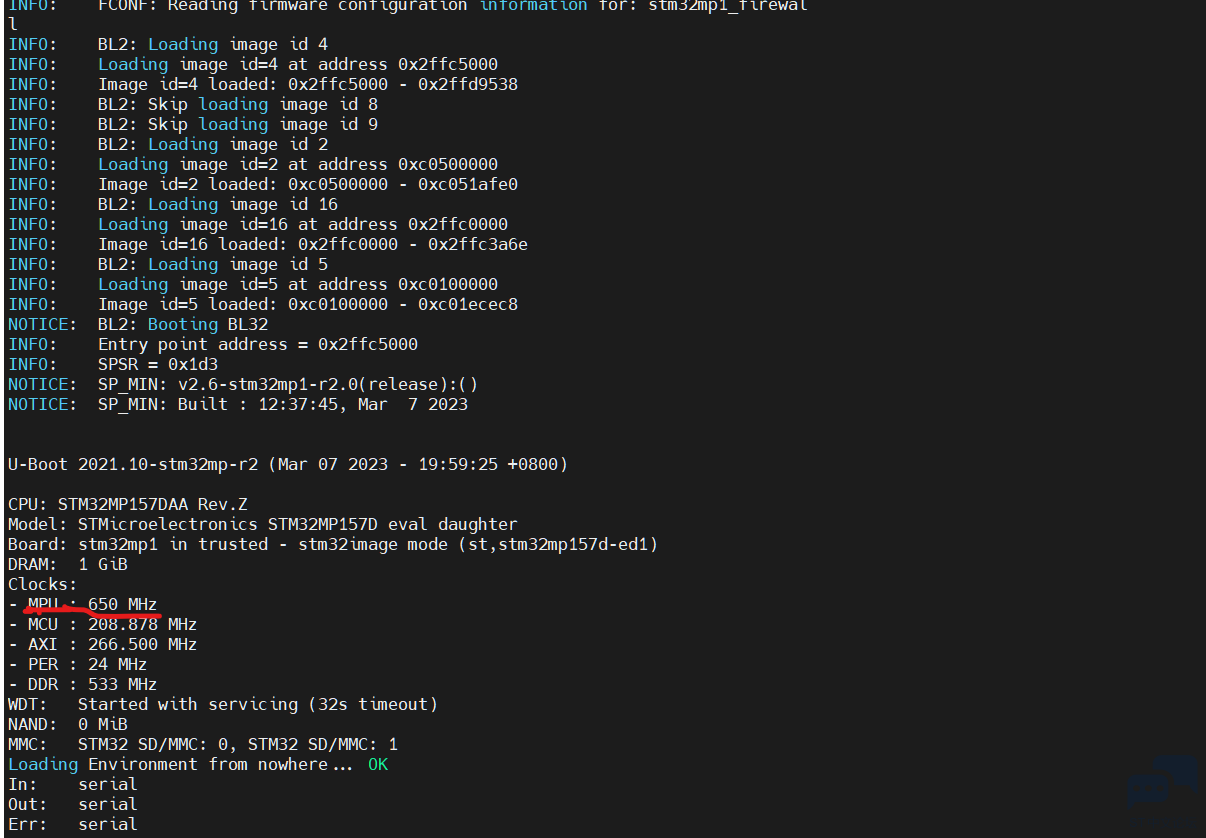Click the SPSR = 0x1d3 line

(113, 364)
